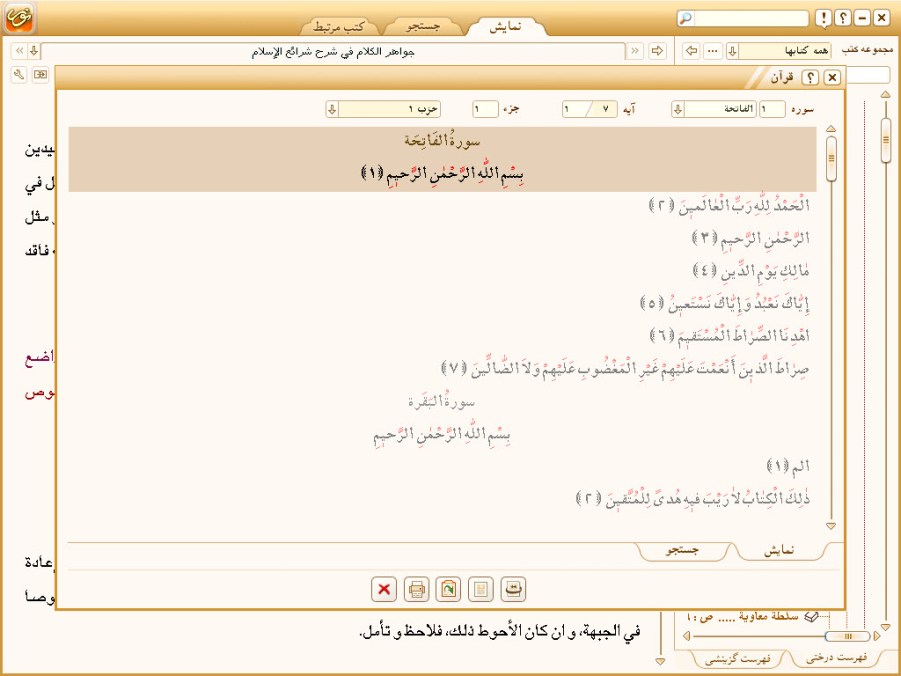Image resolution: width=901 pixels, height=676 pixels.
Task: Click the Quran text scroll-up arrow
Action: pos(831,130)
